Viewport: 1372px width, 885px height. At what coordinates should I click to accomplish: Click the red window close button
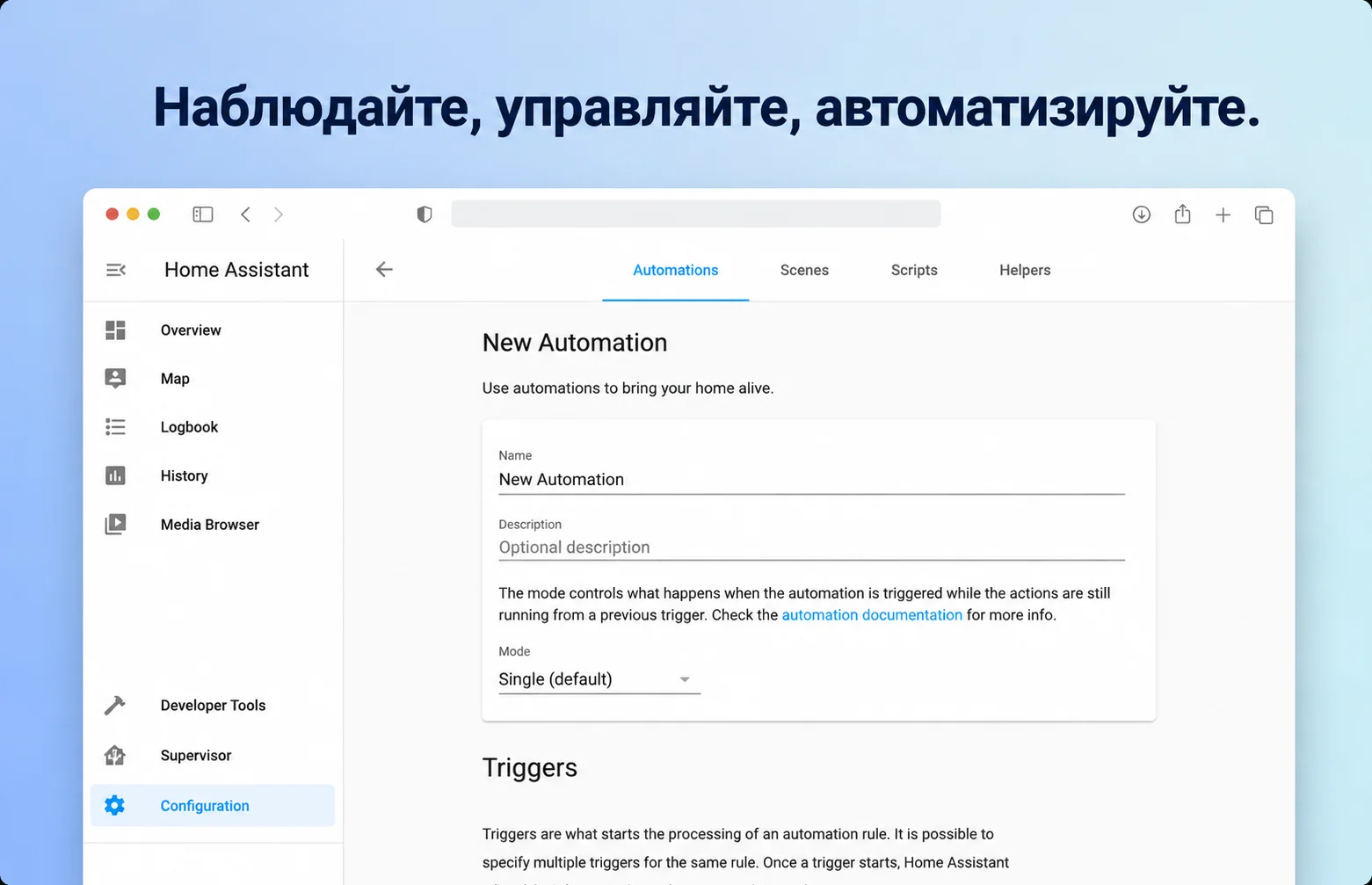pyautogui.click(x=113, y=214)
